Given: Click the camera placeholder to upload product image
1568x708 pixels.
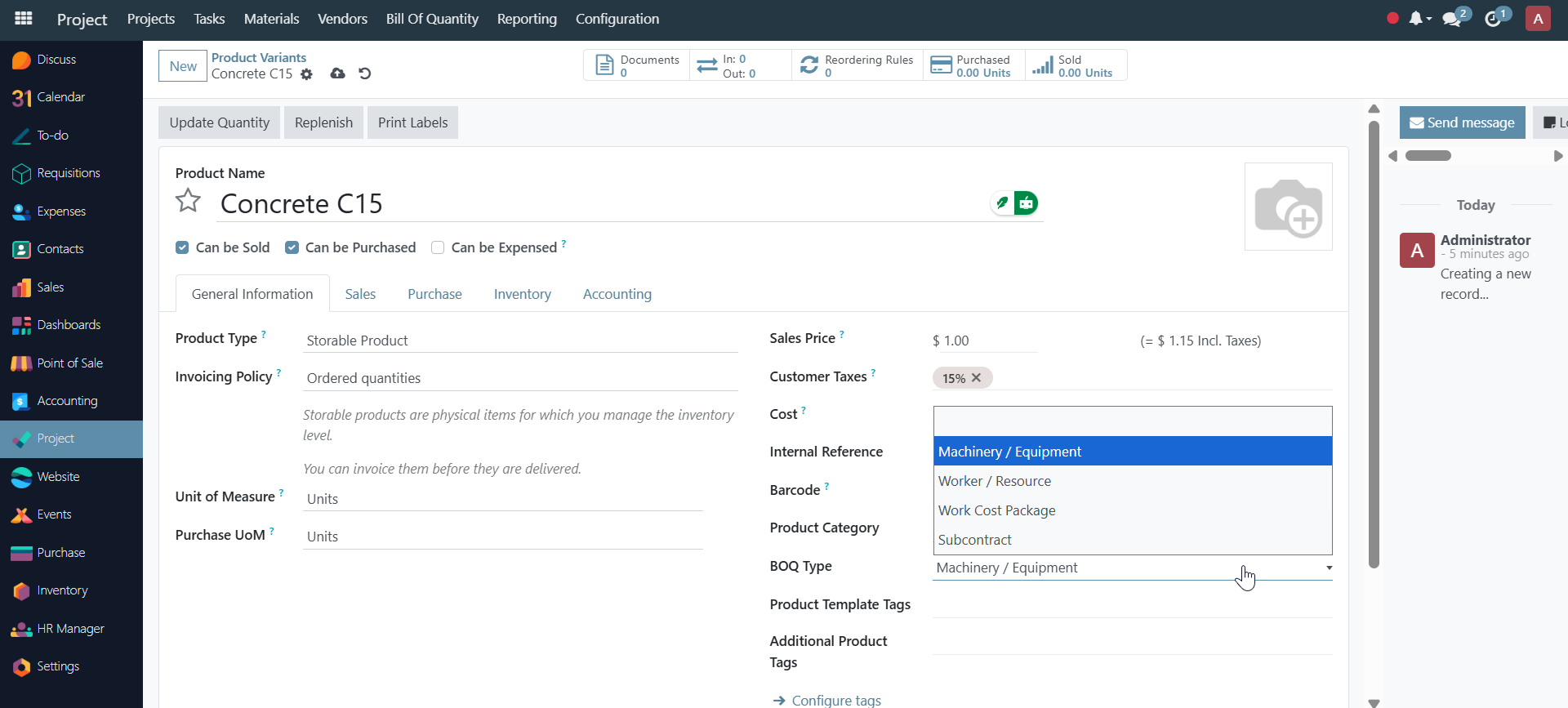Looking at the screenshot, I should point(1288,207).
